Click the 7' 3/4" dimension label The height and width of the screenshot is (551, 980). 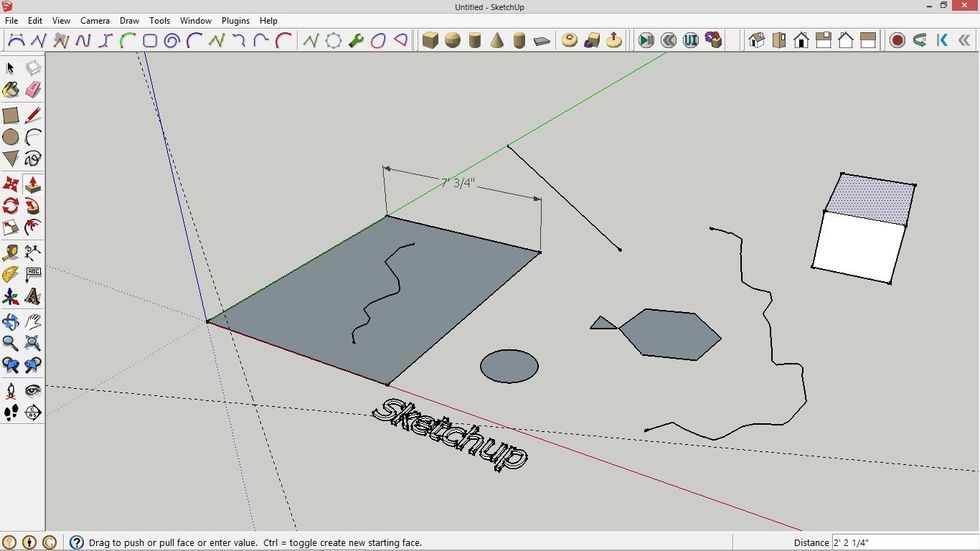pyautogui.click(x=458, y=183)
